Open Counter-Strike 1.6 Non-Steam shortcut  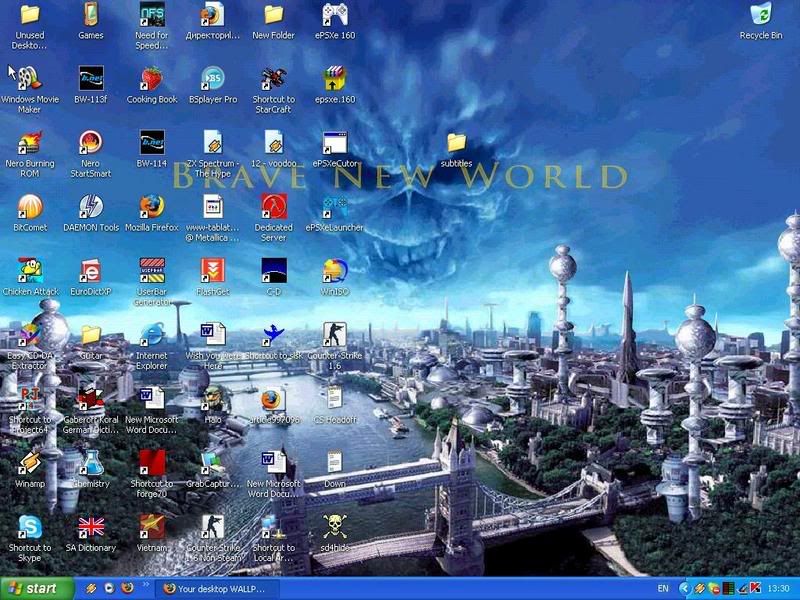[213, 527]
